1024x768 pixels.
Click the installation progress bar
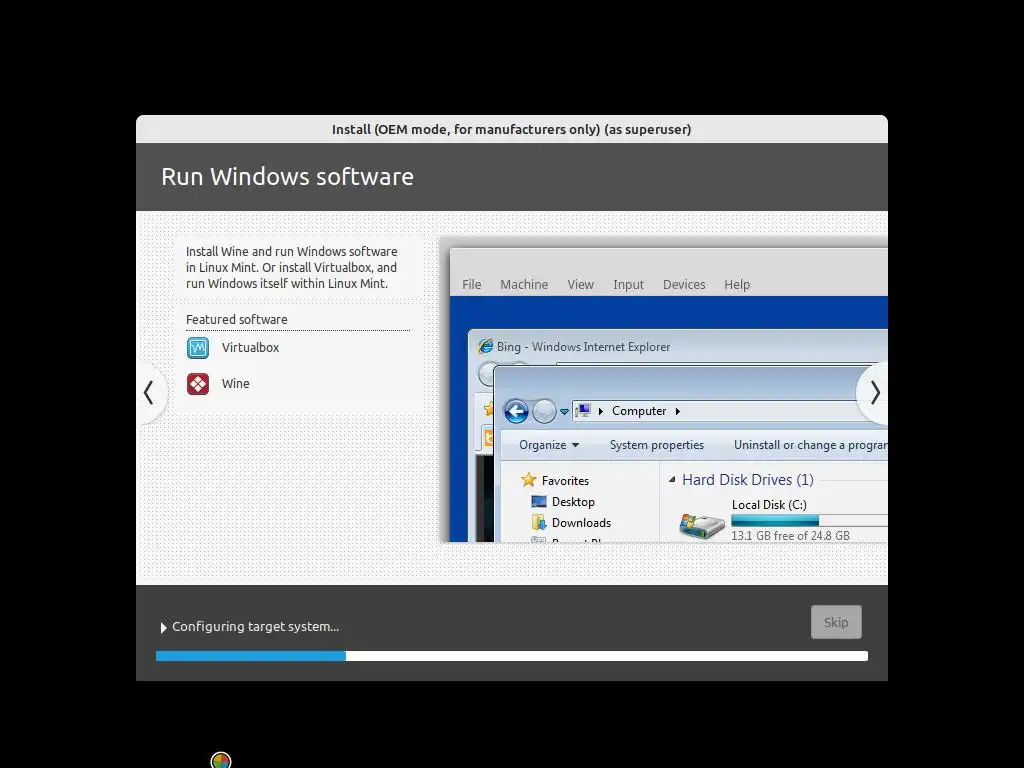[512, 656]
